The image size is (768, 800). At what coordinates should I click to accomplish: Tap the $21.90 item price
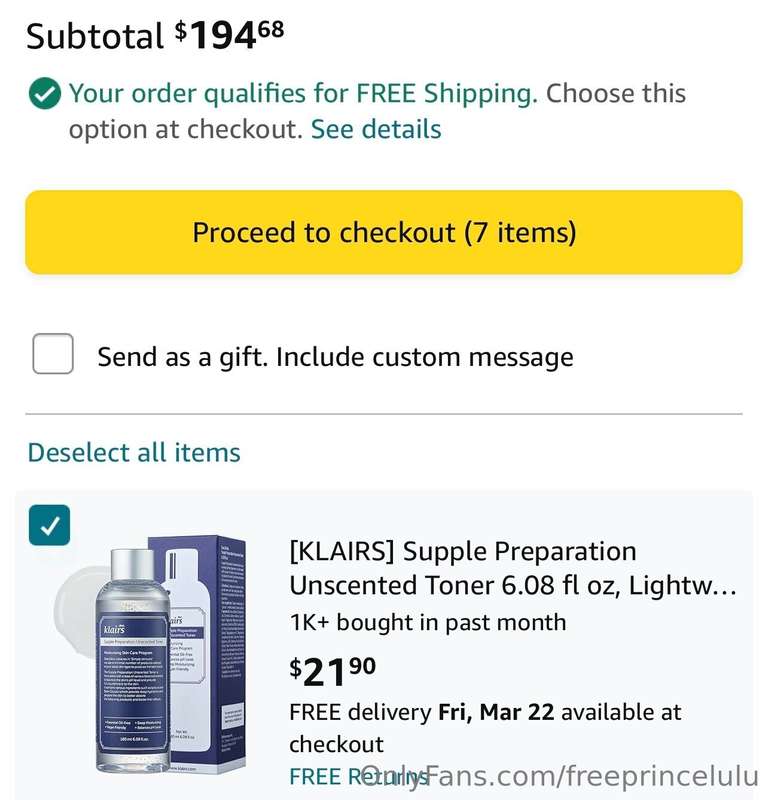pos(333,671)
